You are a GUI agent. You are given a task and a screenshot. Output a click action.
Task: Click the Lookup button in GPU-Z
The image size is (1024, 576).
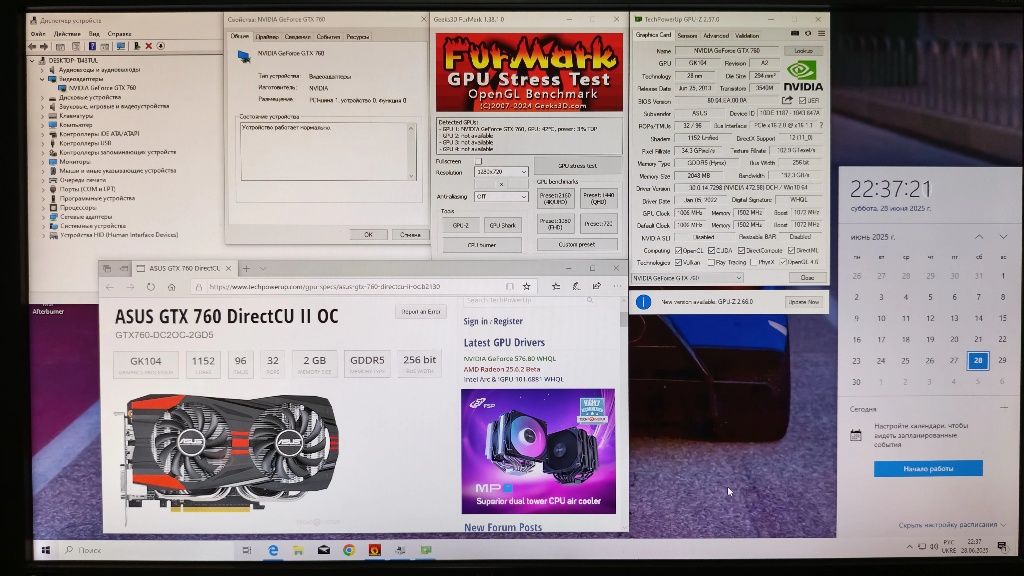[804, 50]
